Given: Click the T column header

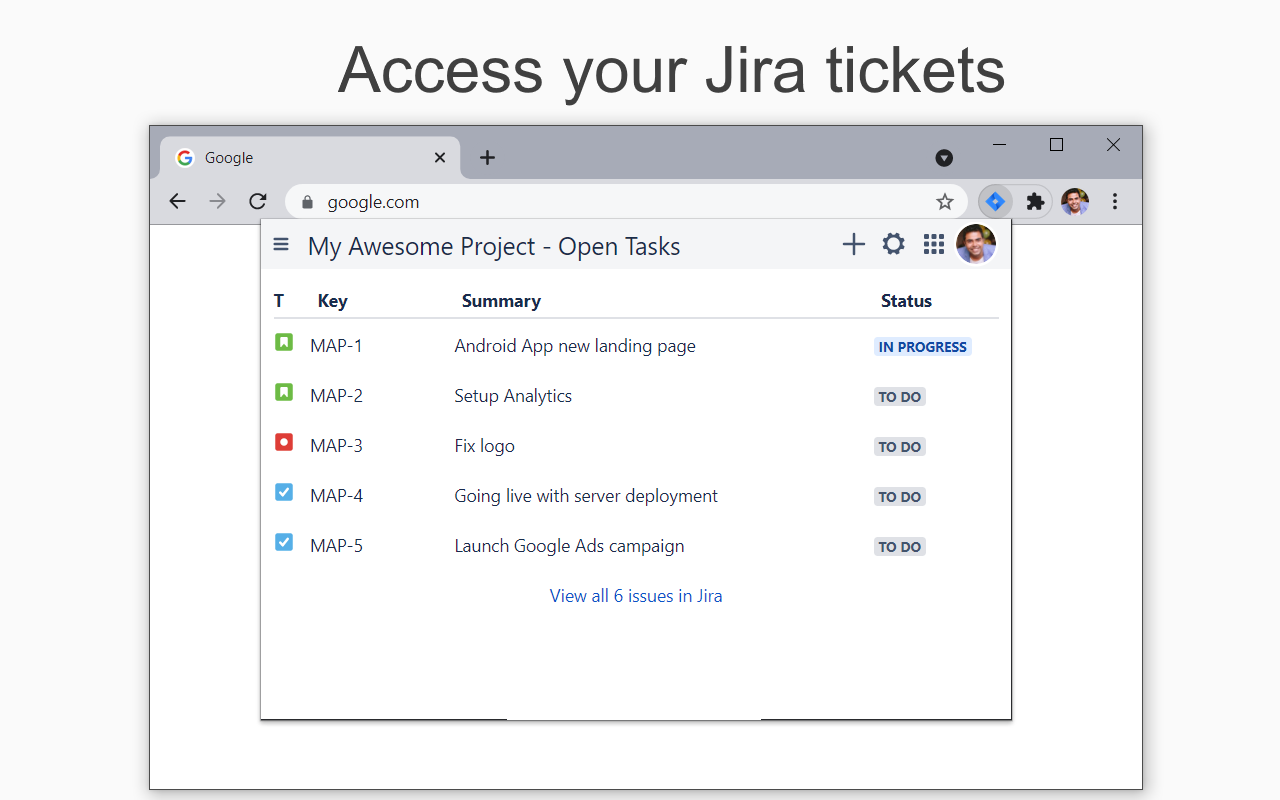Looking at the screenshot, I should point(279,301).
